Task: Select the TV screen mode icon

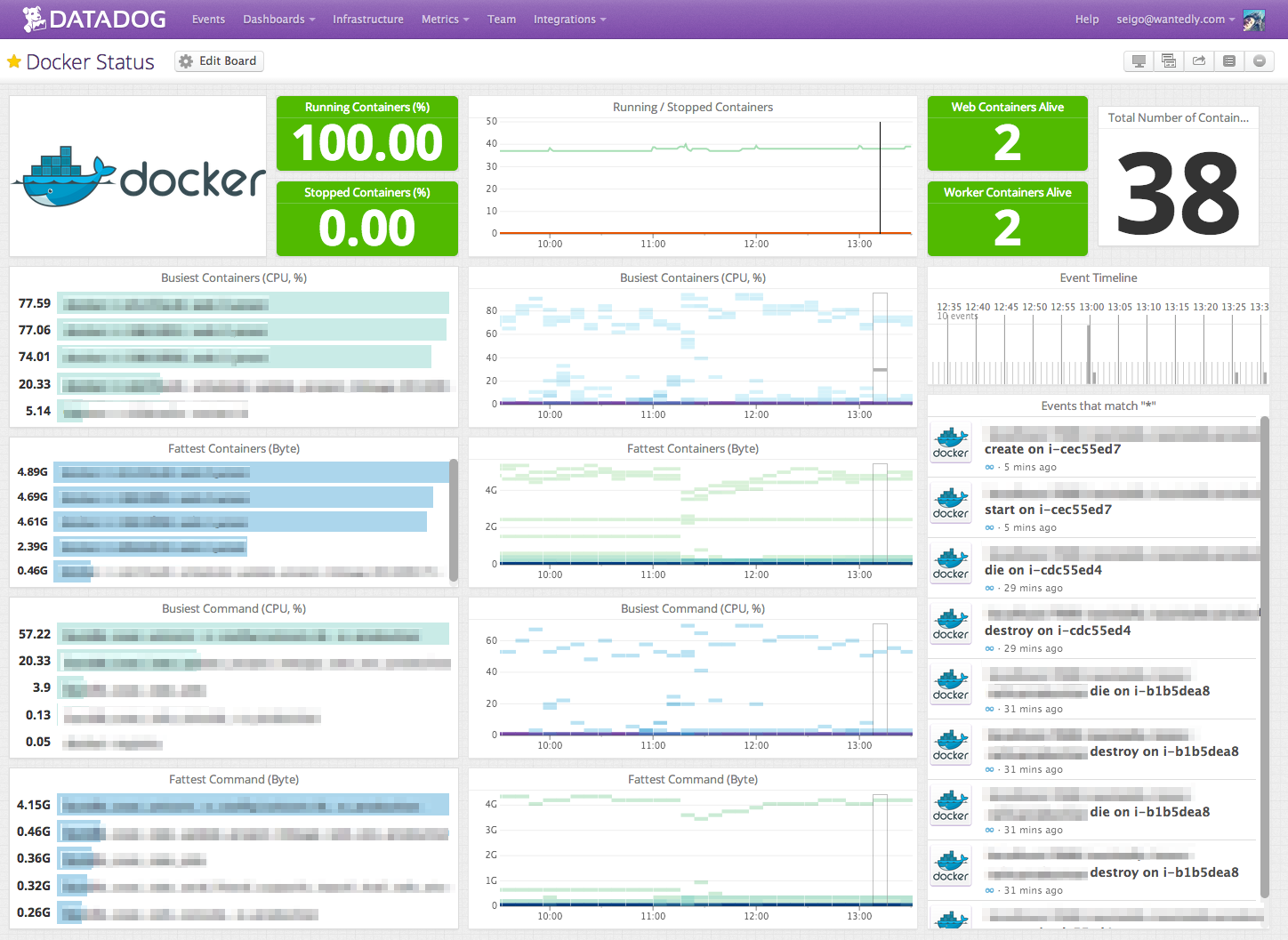Action: (1139, 60)
